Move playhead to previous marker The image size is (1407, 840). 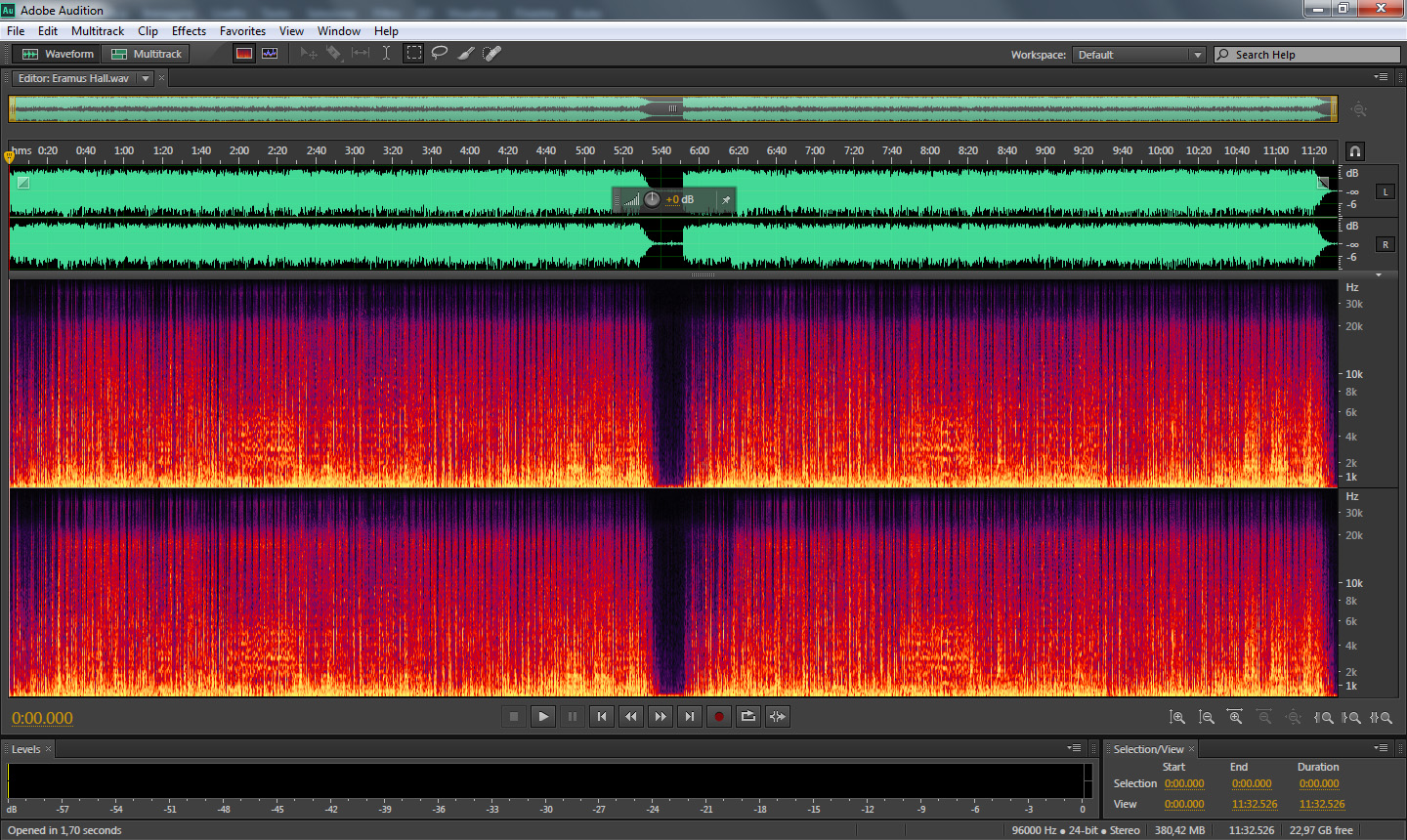point(602,717)
